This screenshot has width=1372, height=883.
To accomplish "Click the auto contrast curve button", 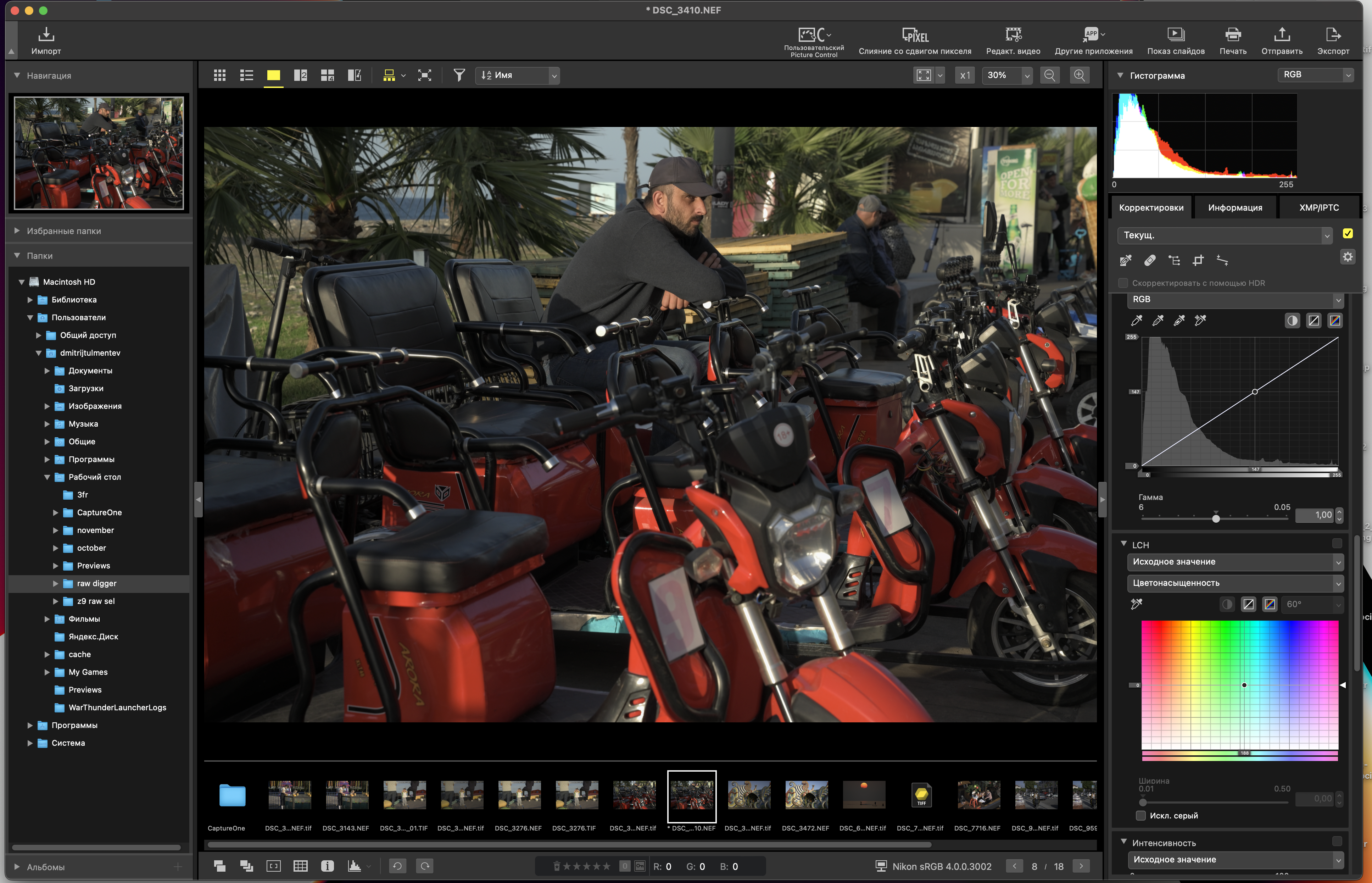I will 1292,321.
